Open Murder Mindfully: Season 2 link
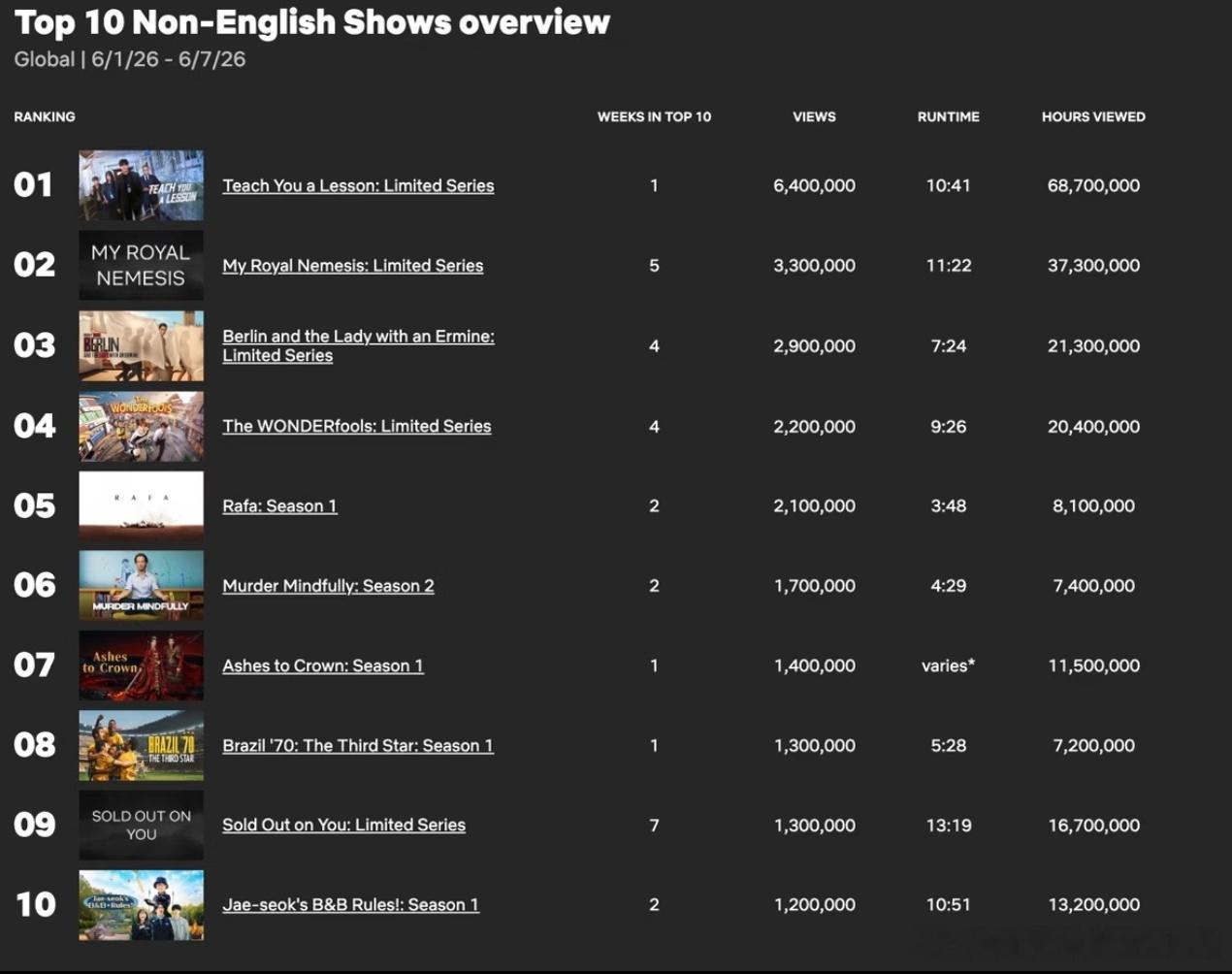Viewport: 1232px width, 974px height. (328, 585)
